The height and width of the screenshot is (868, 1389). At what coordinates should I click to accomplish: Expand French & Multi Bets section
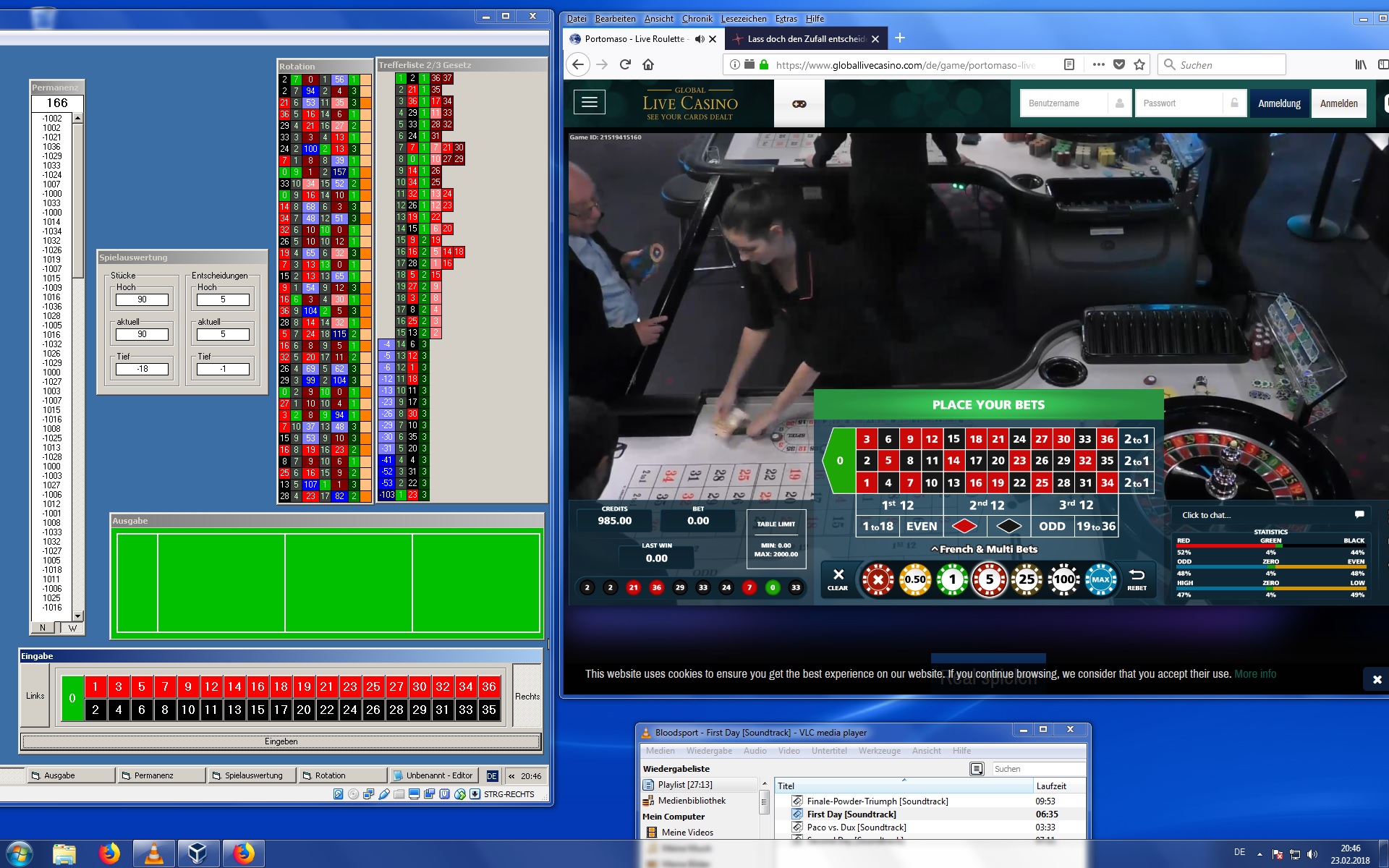click(x=984, y=549)
